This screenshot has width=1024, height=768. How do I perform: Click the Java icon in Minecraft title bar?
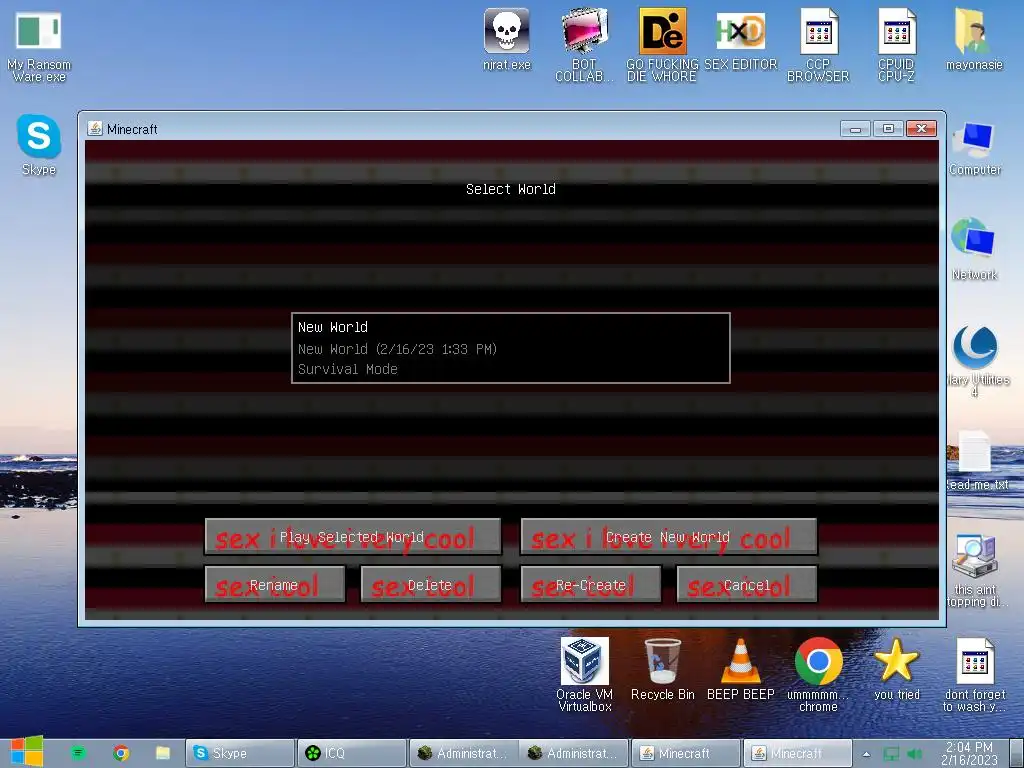point(95,129)
